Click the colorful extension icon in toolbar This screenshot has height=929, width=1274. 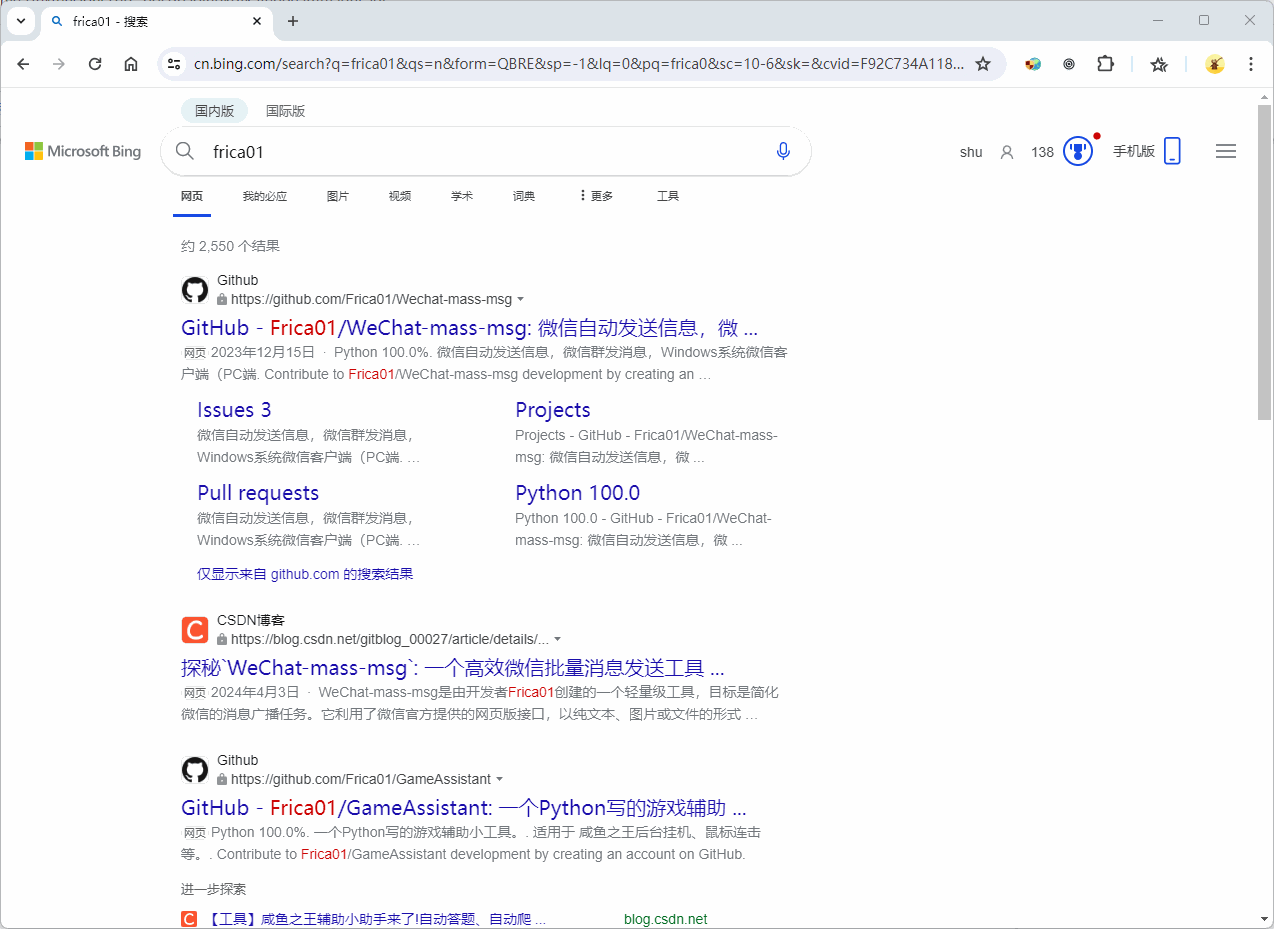[x=1033, y=64]
